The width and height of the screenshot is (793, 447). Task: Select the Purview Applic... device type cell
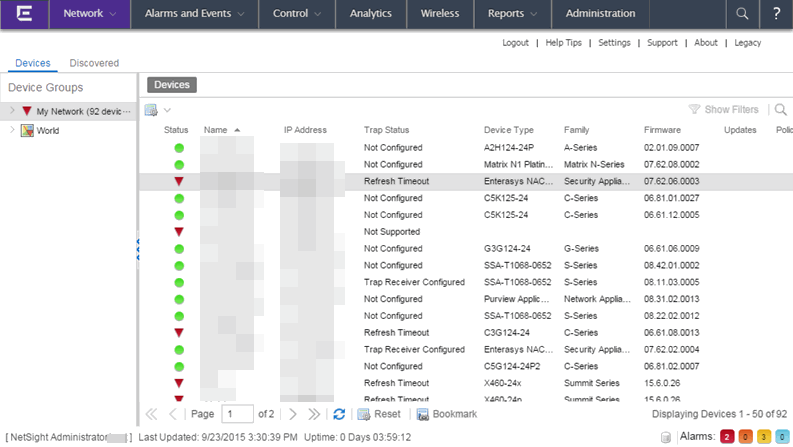click(x=516, y=299)
